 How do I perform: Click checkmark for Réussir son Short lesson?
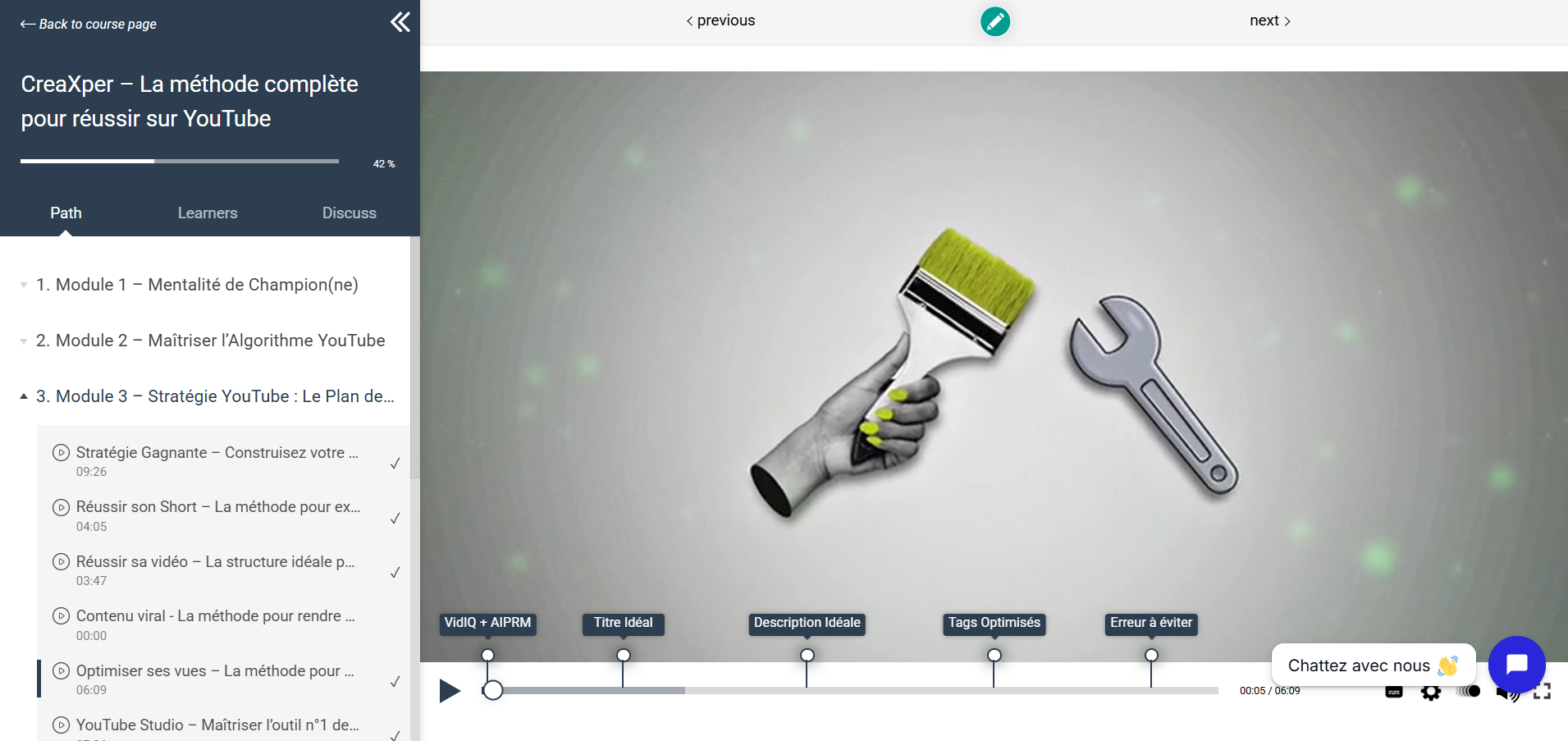pos(395,518)
